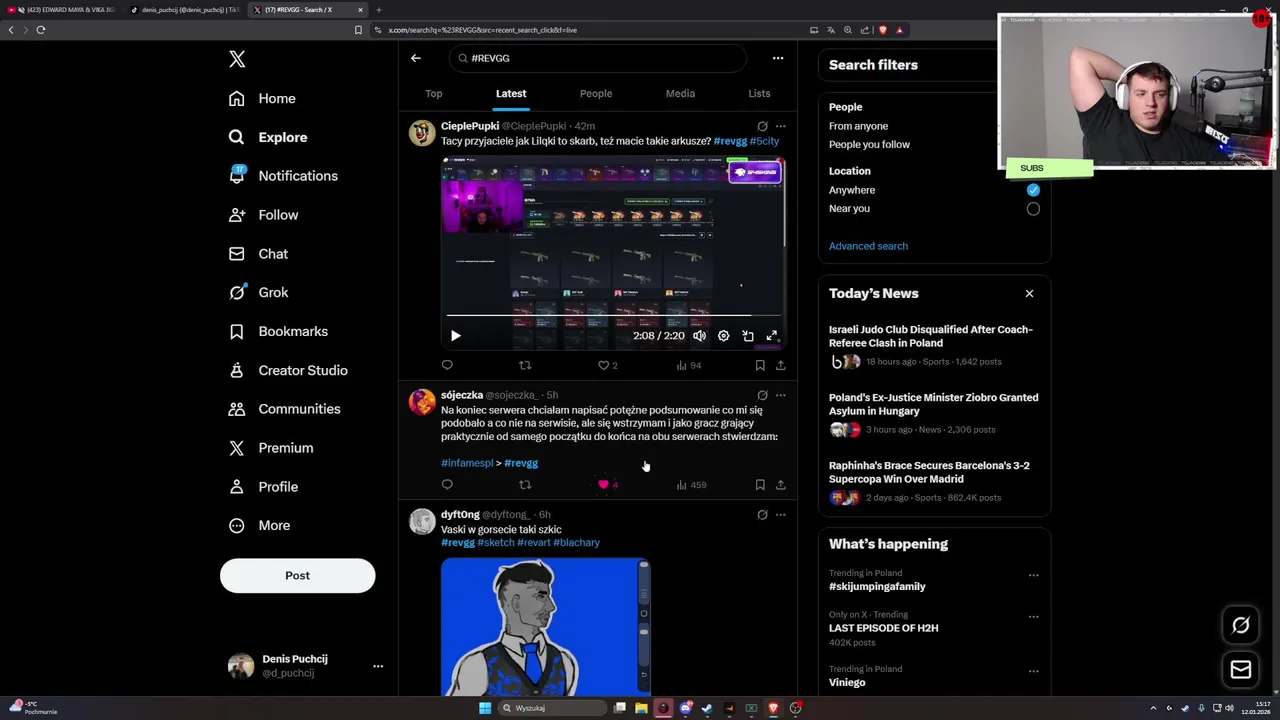This screenshot has height=720, width=1280.
Task: Open the #infamespl hashtag link
Action: pyautogui.click(x=467, y=463)
